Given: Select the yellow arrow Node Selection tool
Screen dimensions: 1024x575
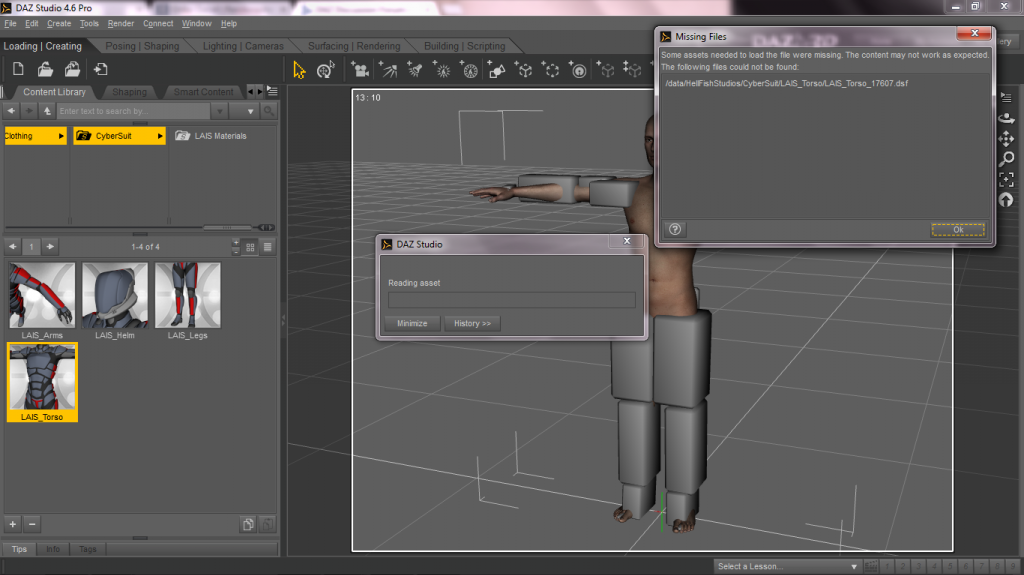Looking at the screenshot, I should 299,70.
